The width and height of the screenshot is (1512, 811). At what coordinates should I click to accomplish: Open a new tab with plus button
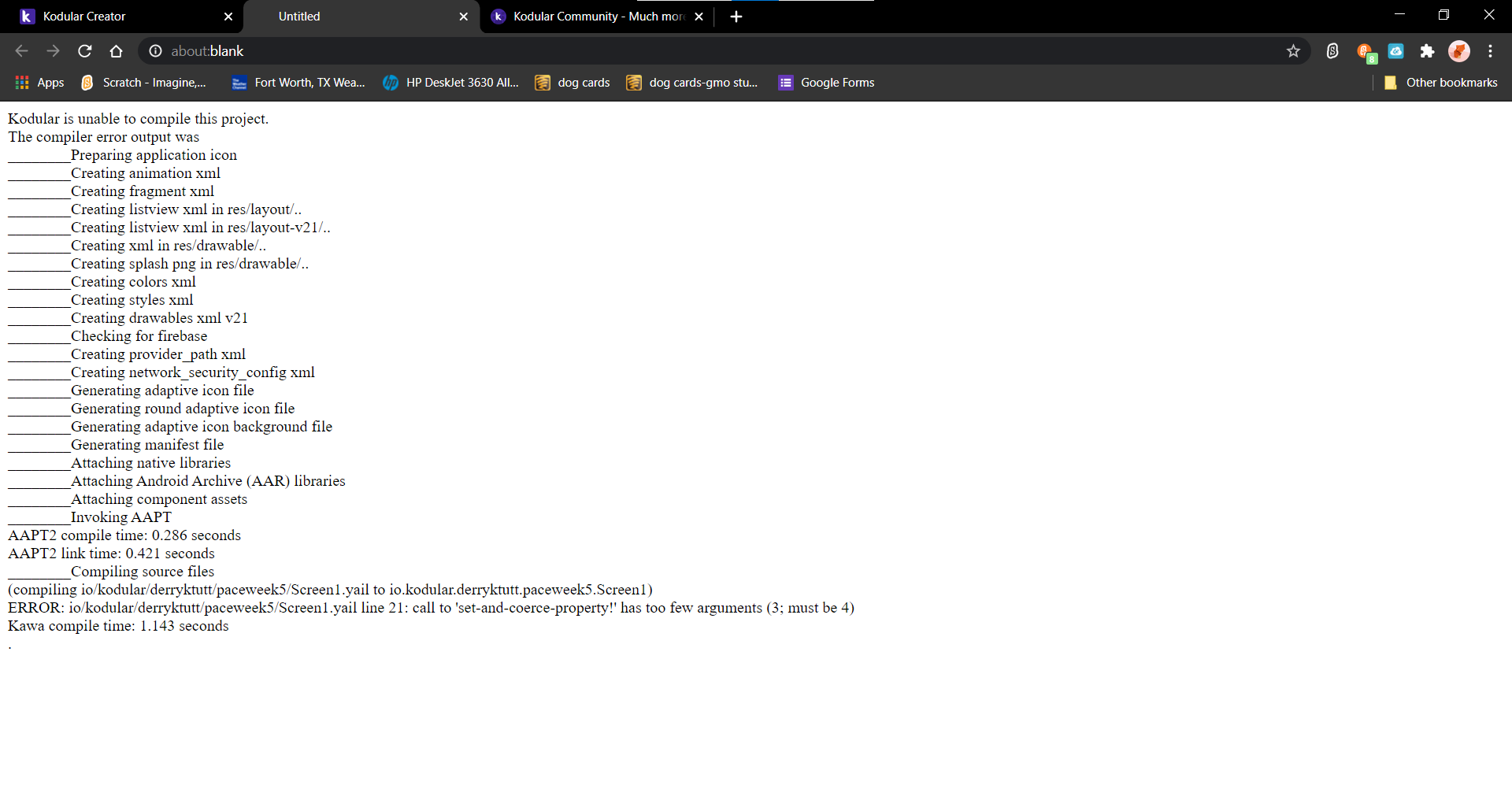(736, 17)
